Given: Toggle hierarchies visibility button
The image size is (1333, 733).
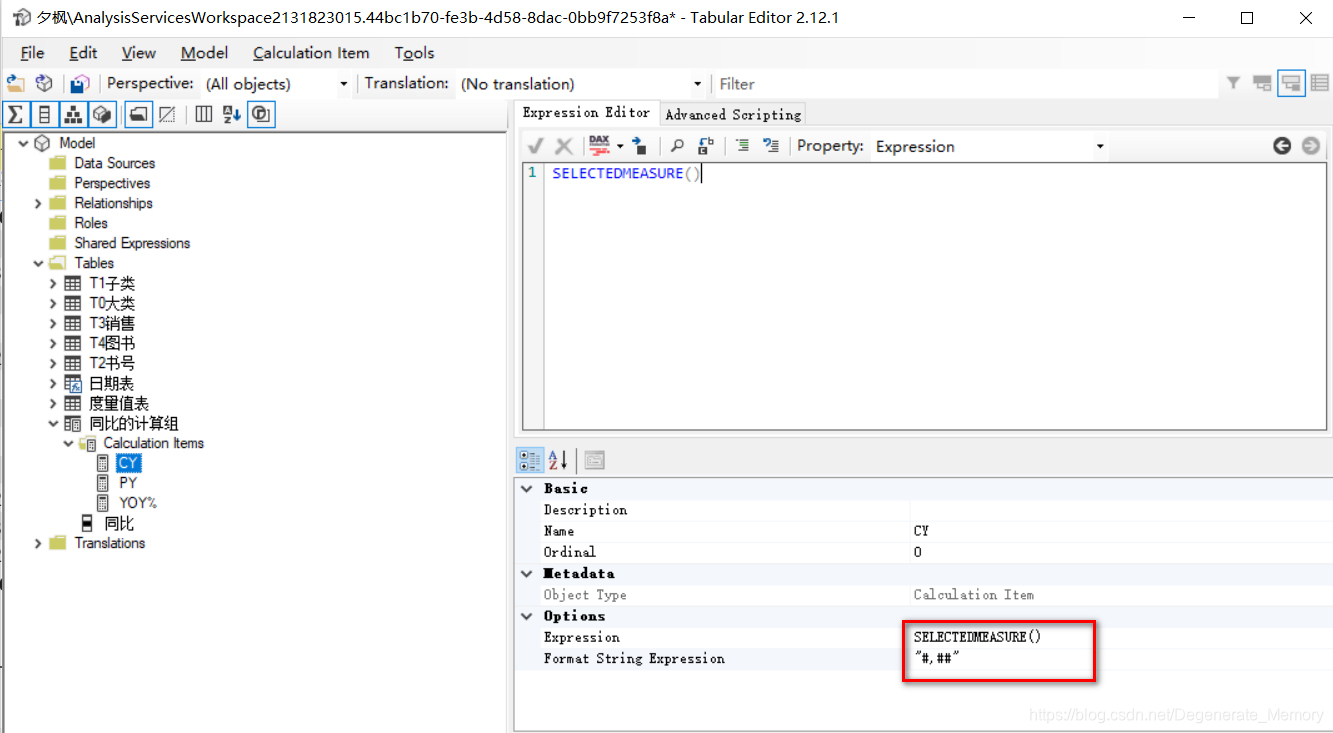Looking at the screenshot, I should (x=73, y=114).
